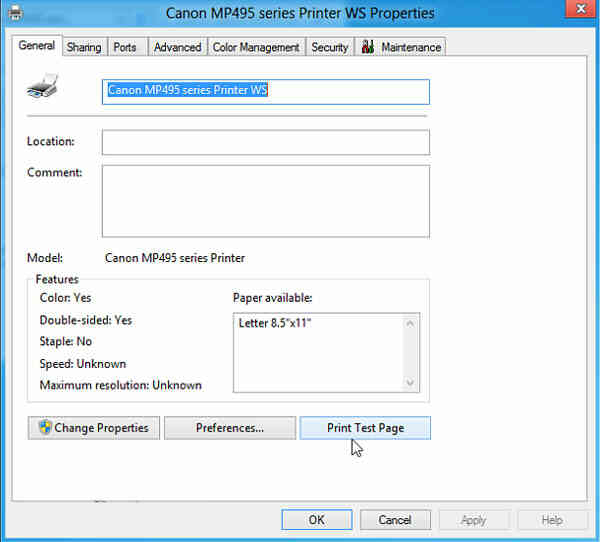This screenshot has height=542, width=600.
Task: Select Letter 8.5"x11" in paper list
Action: 275,323
